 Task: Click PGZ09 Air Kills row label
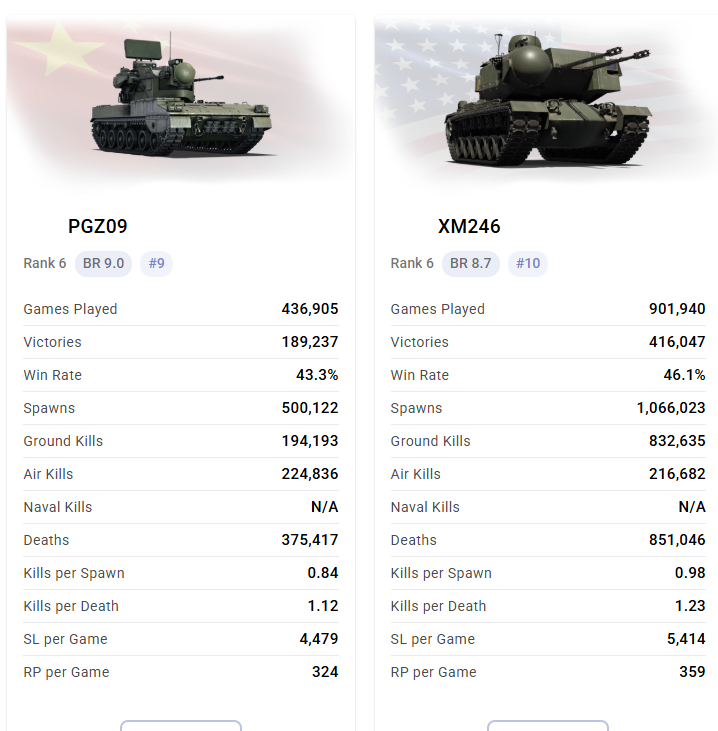click(x=48, y=474)
